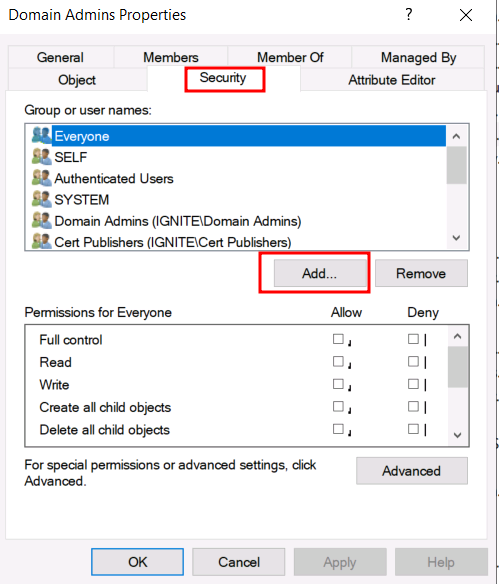Tick Deny for Delete all child objects
The image size is (499, 584).
413,429
